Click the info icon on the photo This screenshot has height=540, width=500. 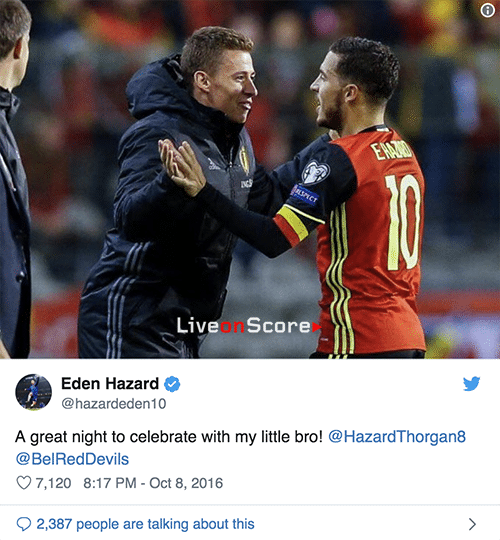(488, 10)
